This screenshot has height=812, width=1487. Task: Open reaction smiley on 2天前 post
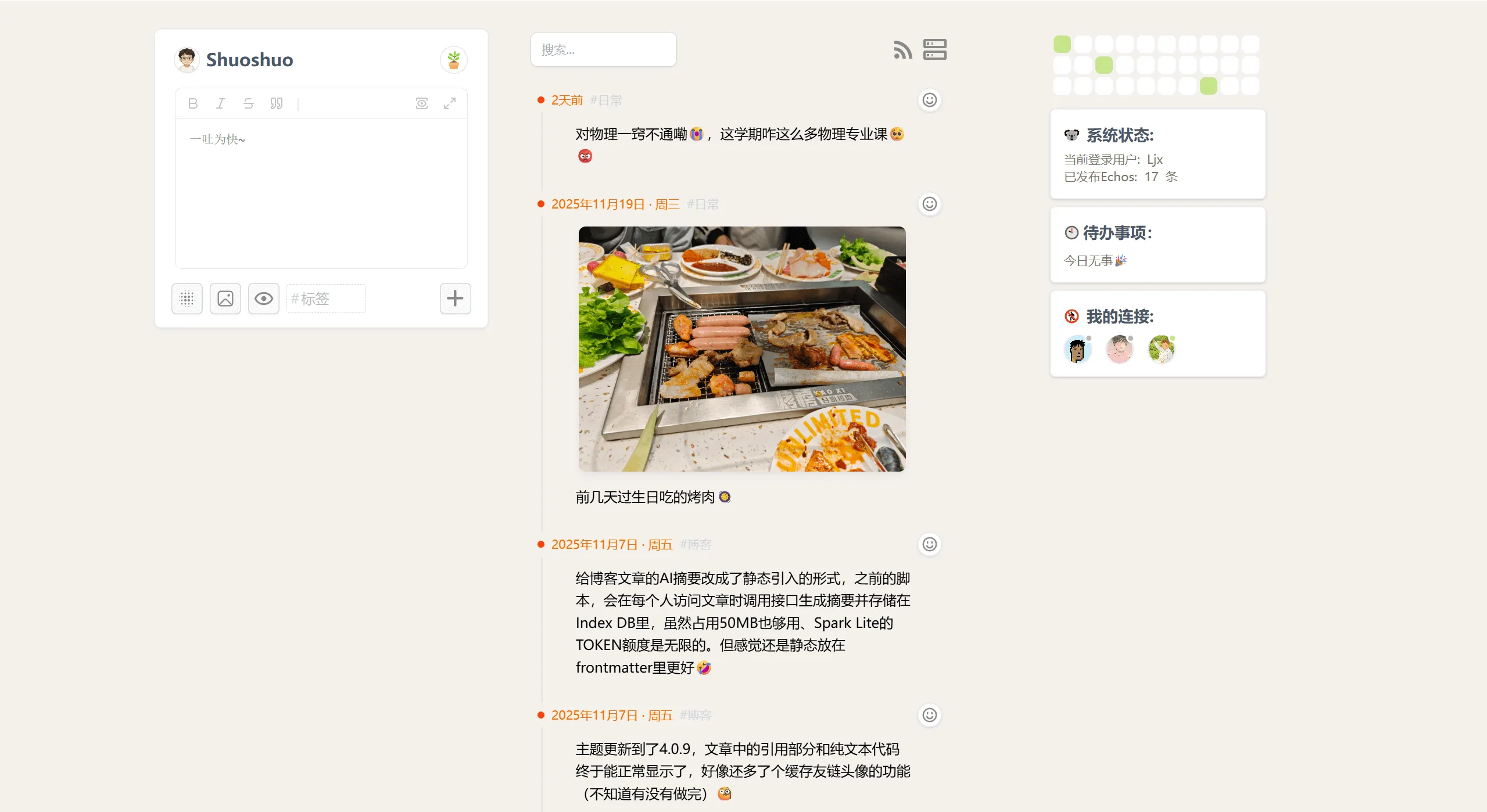coord(930,100)
